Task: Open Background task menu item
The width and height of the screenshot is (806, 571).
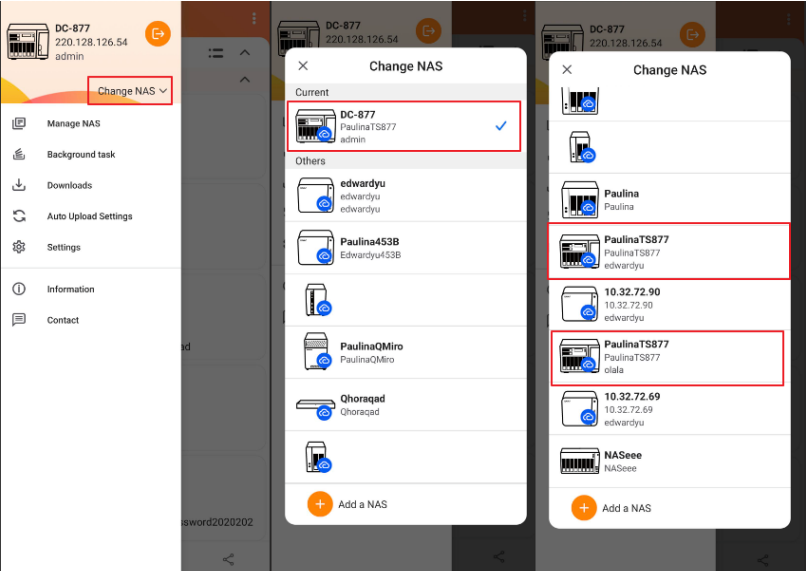Action: [x=80, y=155]
